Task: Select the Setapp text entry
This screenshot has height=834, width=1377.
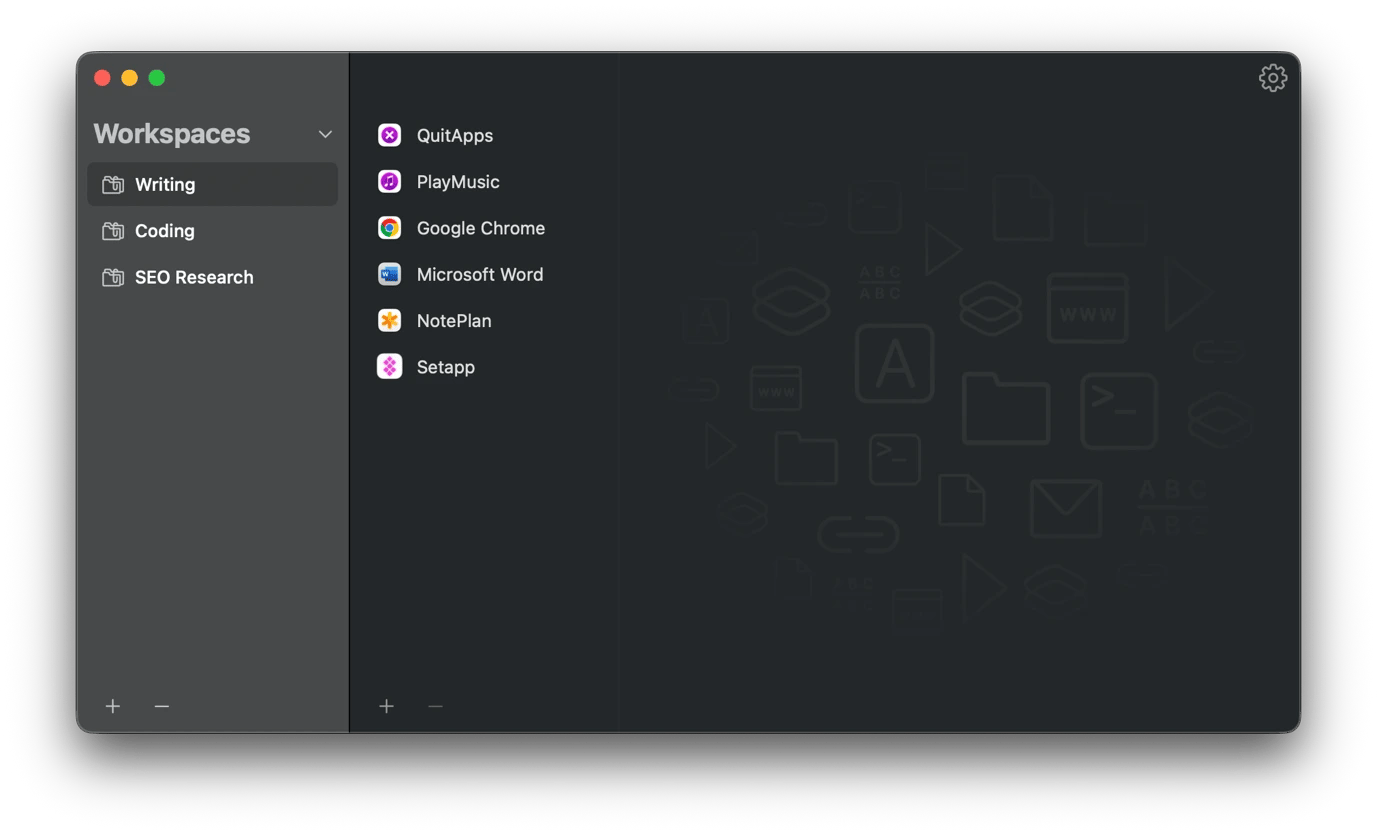Action: coord(446,367)
